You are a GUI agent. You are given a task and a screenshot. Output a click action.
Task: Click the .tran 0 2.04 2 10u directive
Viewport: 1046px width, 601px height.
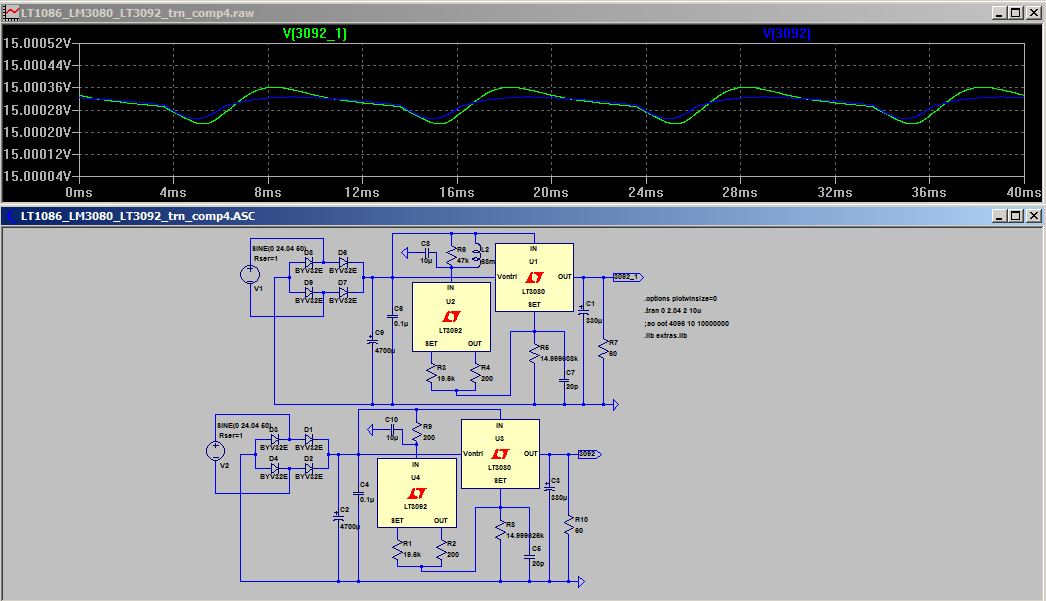tap(672, 311)
